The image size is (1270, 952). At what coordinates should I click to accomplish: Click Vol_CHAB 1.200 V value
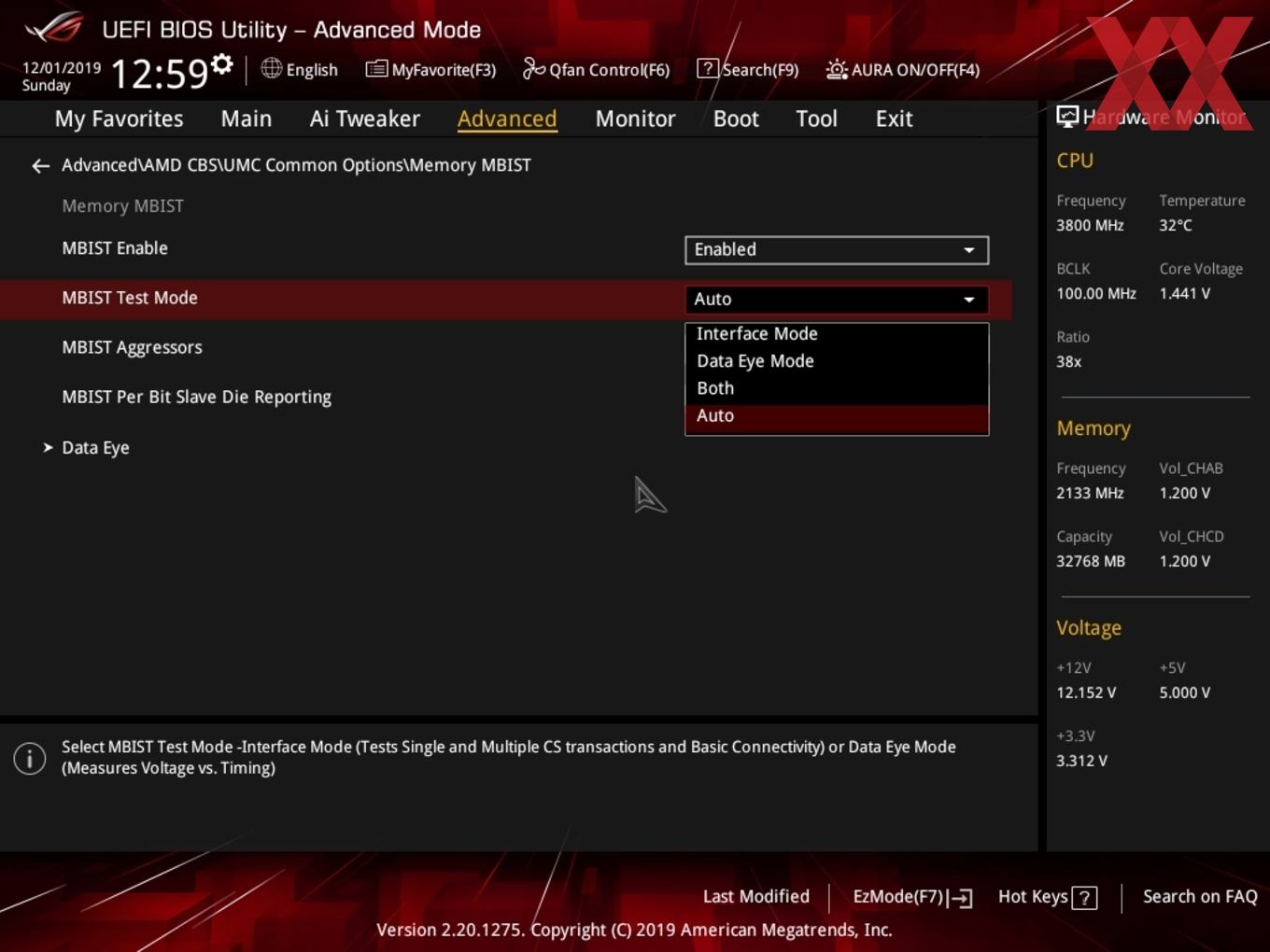[x=1185, y=493]
